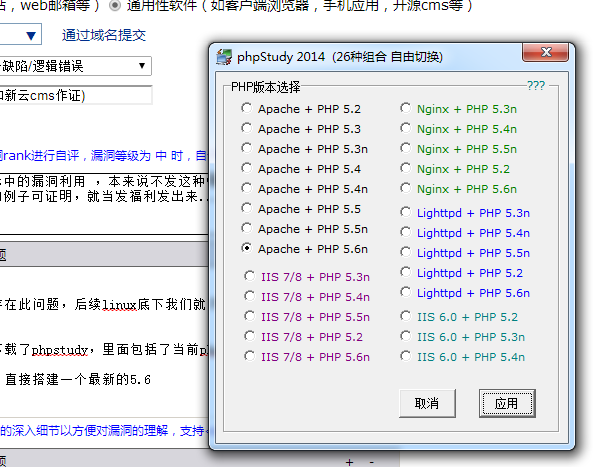The image size is (616, 467).
Task: Select Nginx + PHP 5.5n option
Action: [405, 148]
